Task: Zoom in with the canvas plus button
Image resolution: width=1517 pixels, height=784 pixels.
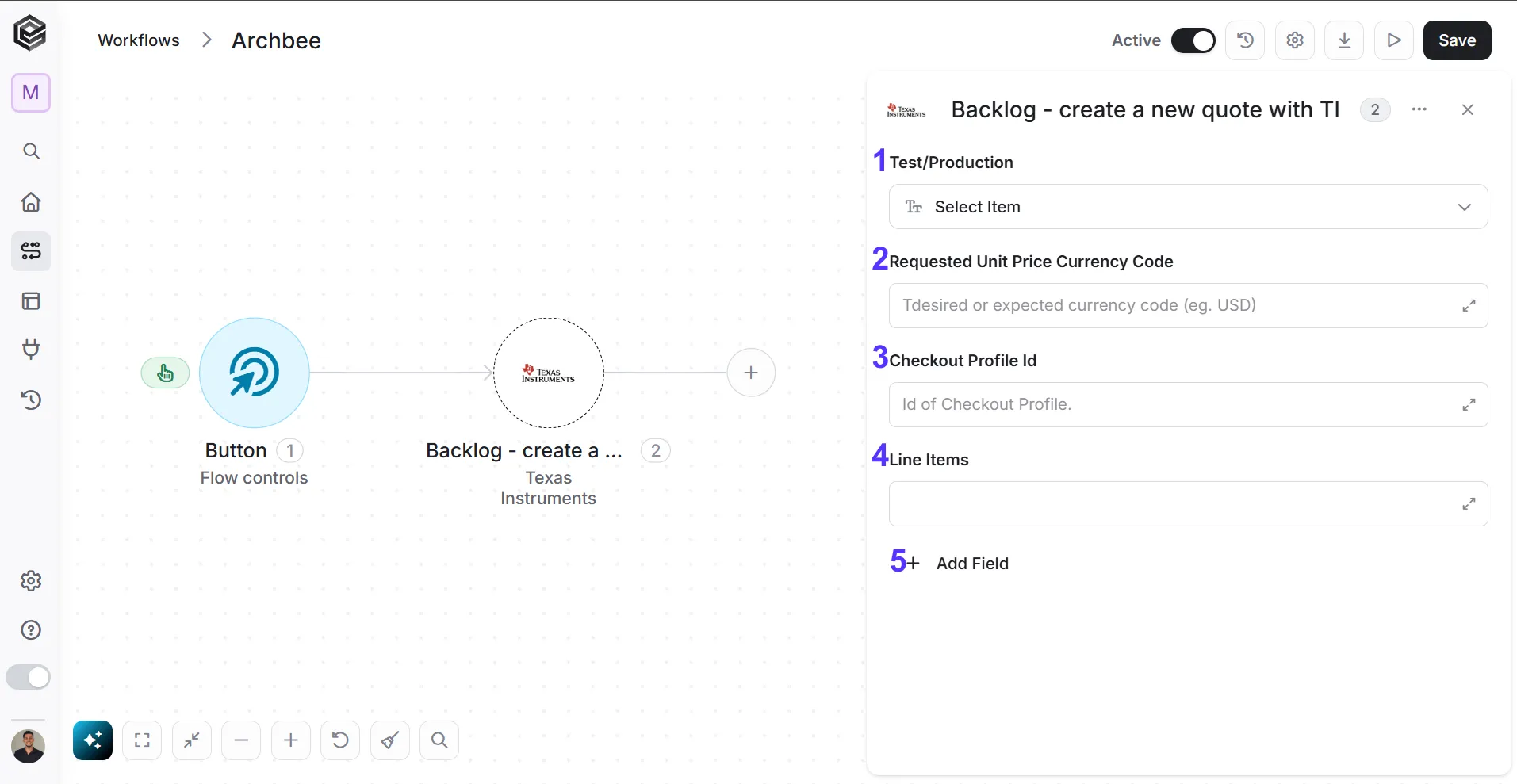Action: click(x=291, y=740)
